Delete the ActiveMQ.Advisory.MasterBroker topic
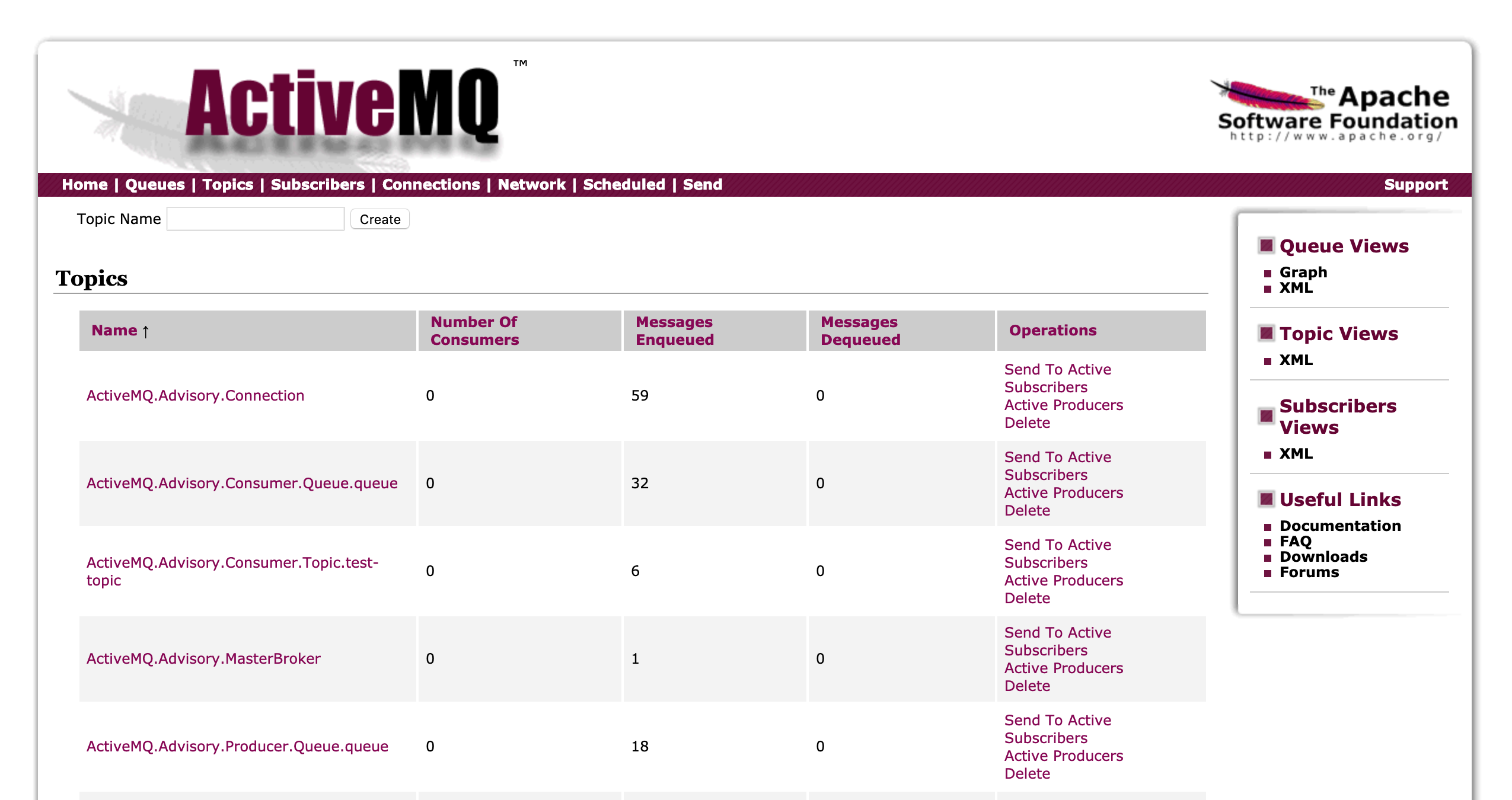Viewport: 1512px width, 800px height. [1027, 686]
